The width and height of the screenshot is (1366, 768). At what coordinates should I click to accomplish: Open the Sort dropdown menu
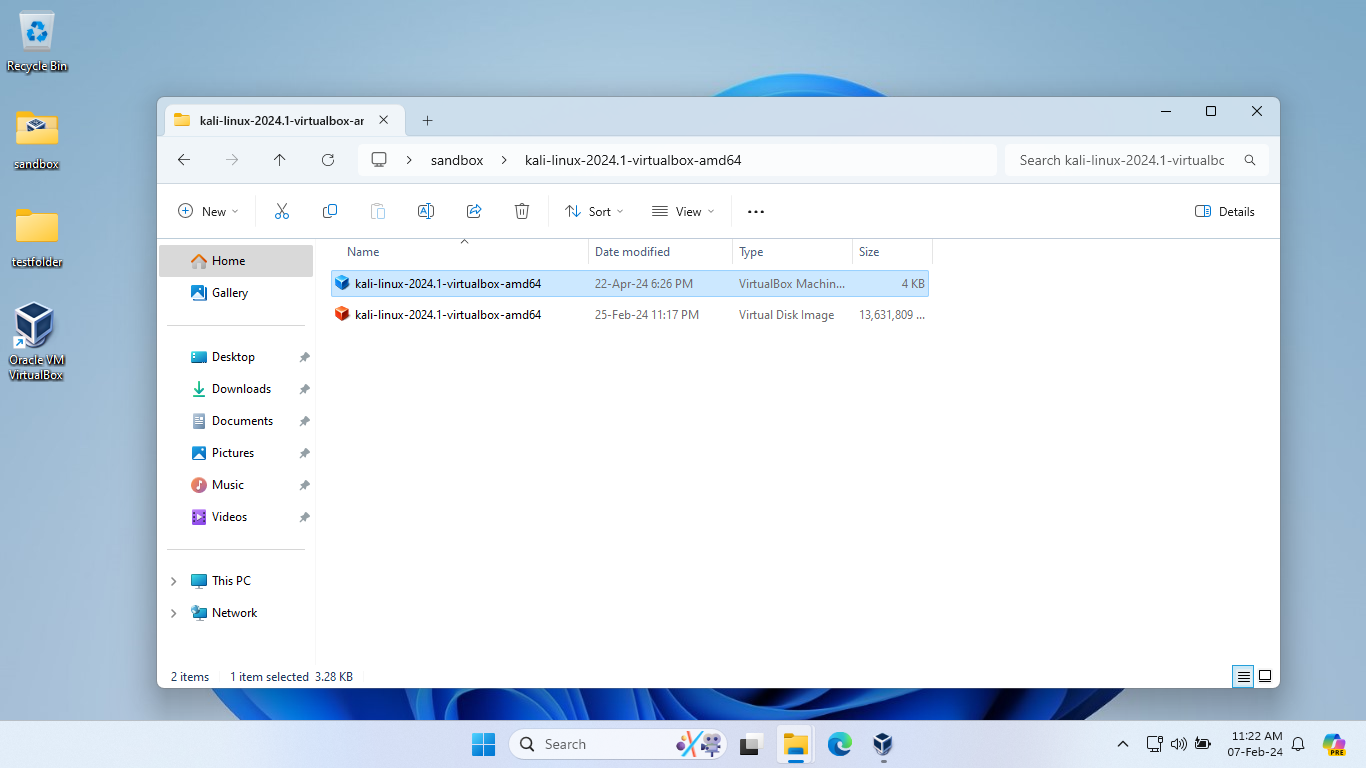click(594, 211)
